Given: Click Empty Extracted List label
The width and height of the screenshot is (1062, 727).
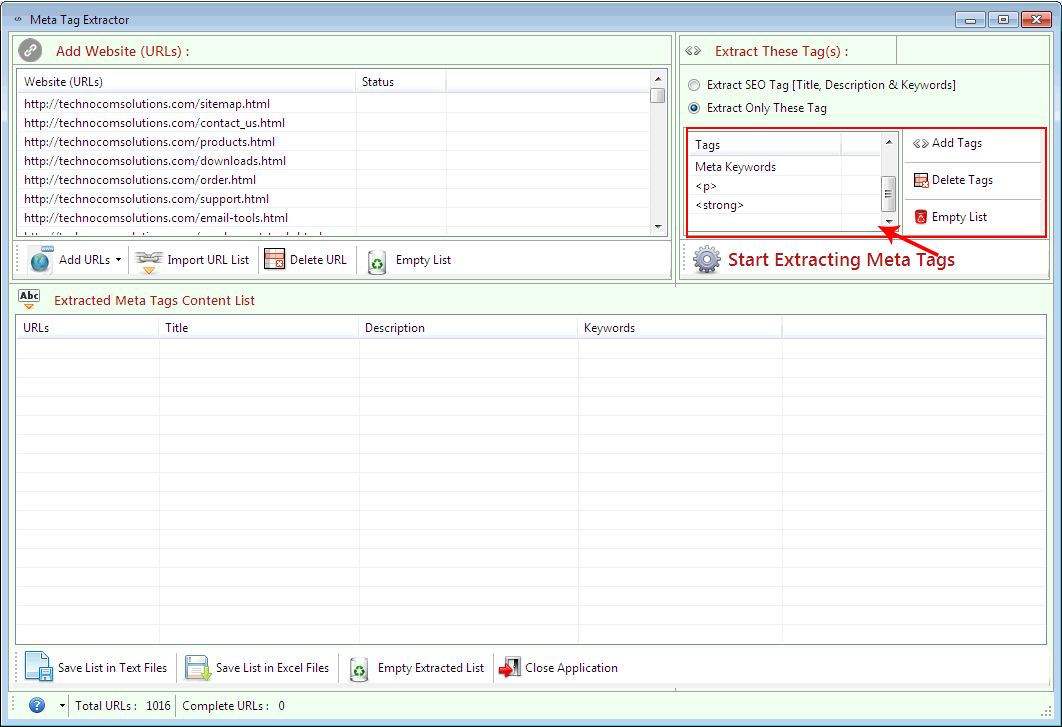Looking at the screenshot, I should click(431, 668).
